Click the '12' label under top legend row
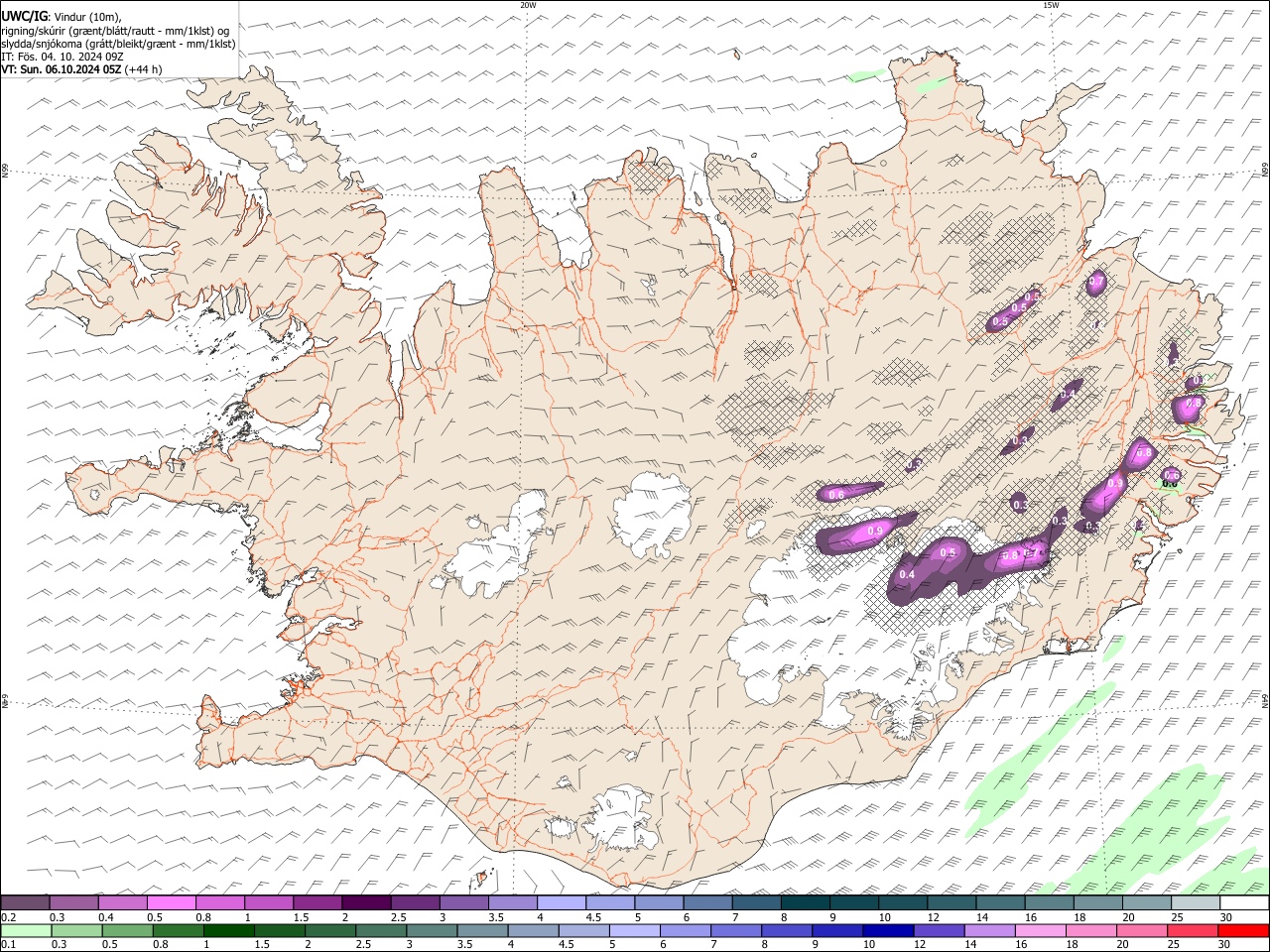1270x952 pixels. coord(934,917)
